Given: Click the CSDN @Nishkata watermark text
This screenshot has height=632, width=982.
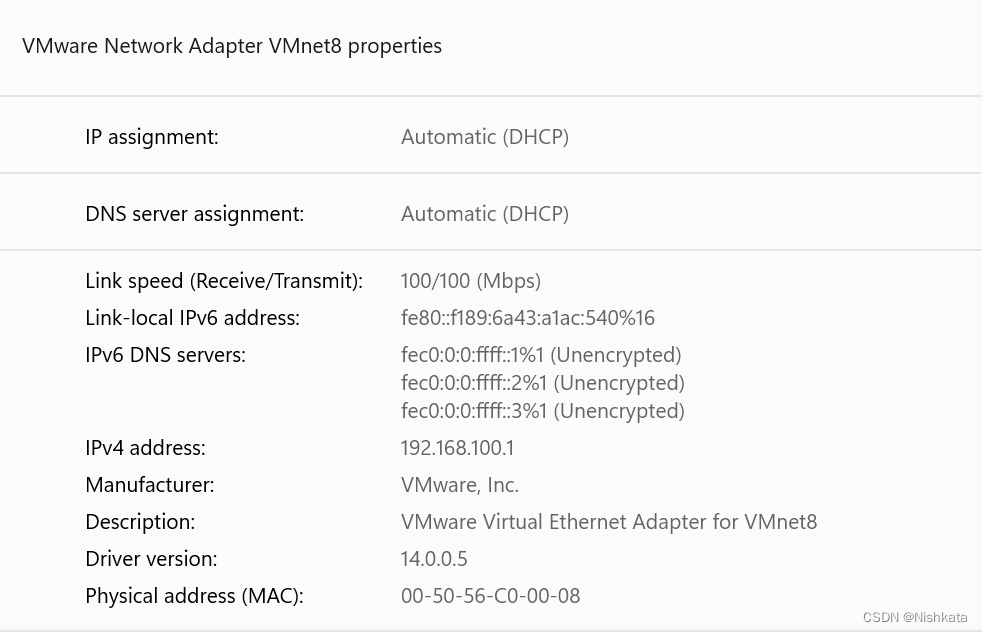Looking at the screenshot, I should point(914,617).
